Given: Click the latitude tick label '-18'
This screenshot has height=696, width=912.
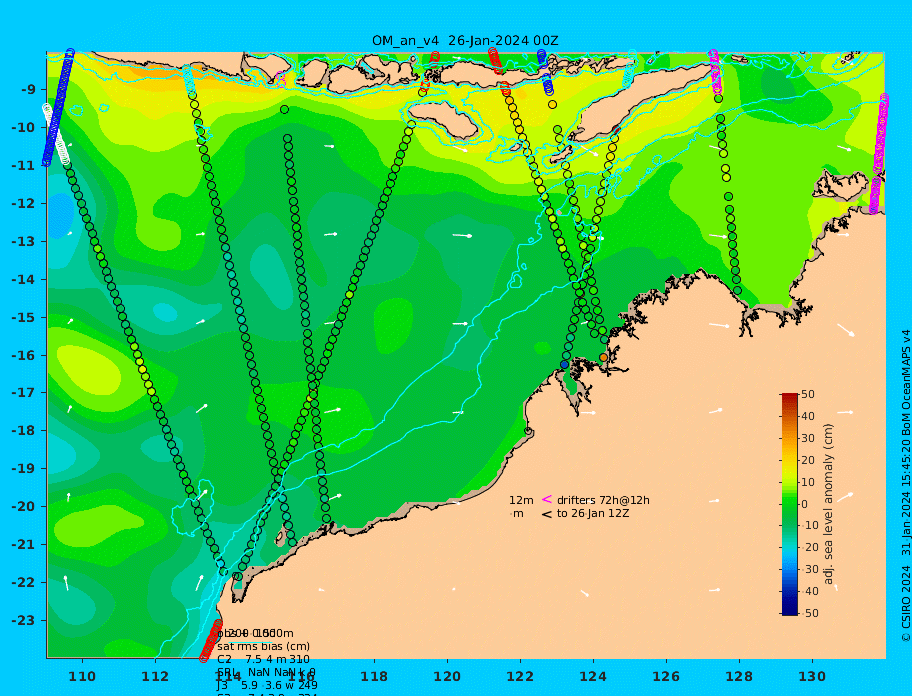Looking at the screenshot, I should (23, 431).
